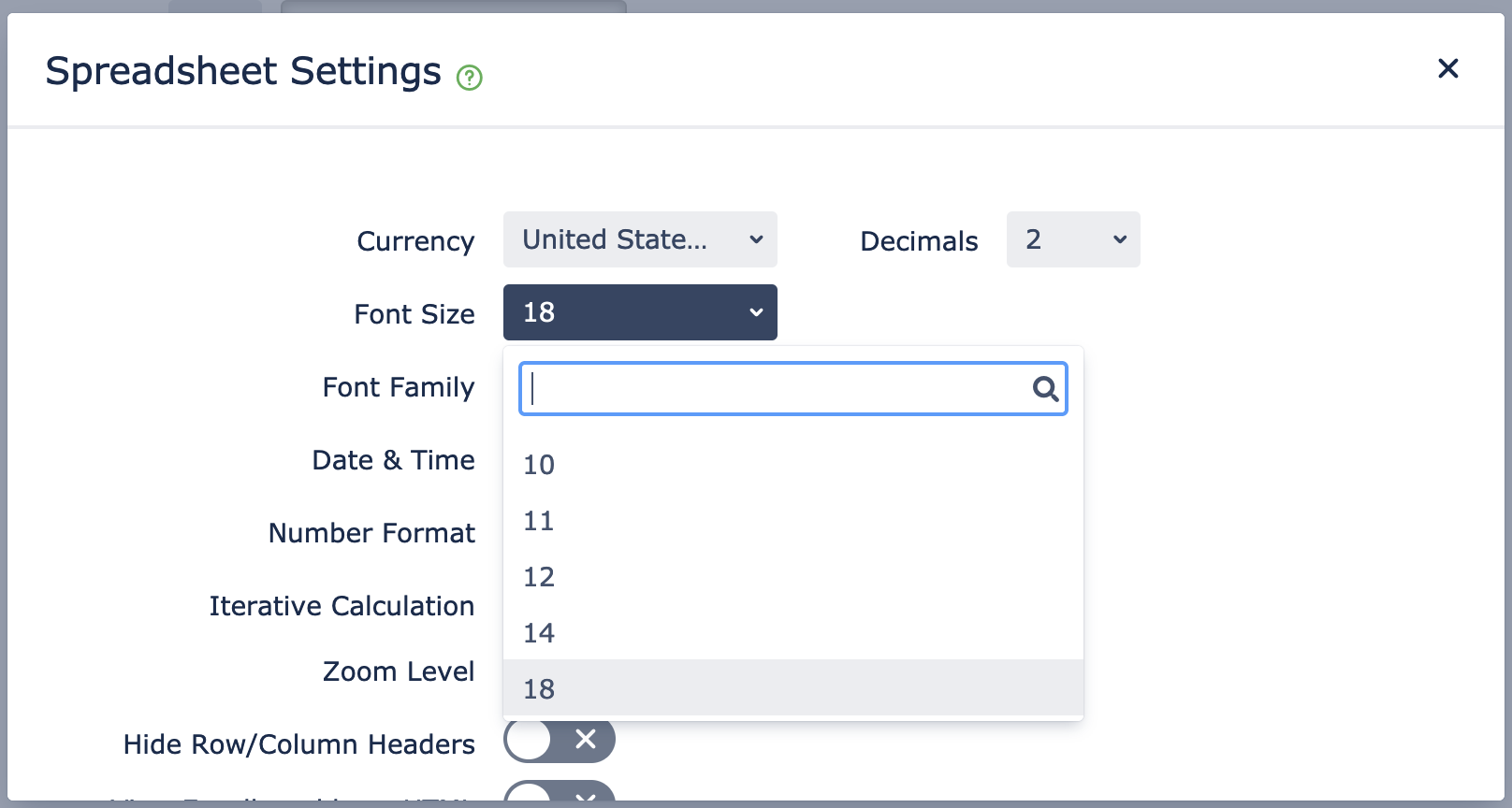Collapse the Font Size dropdown showing 18
1512x808 pixels.
[x=640, y=312]
